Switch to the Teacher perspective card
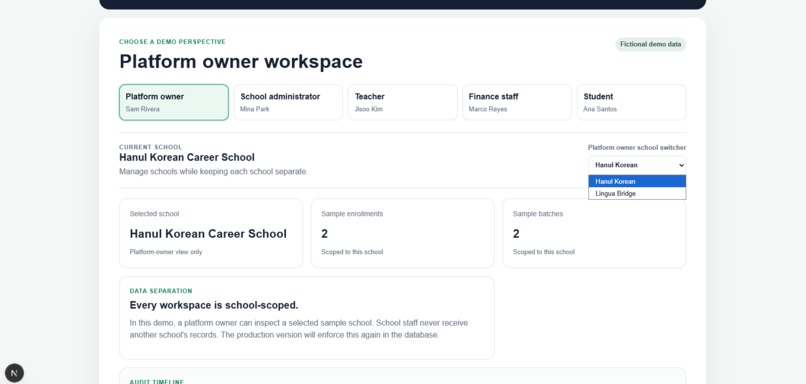Viewport: 806px width, 384px height. click(402, 102)
